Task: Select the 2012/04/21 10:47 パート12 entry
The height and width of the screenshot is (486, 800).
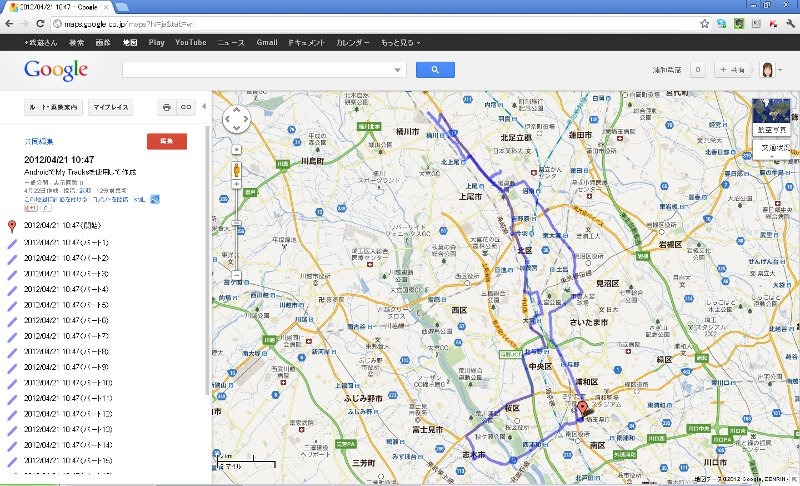Action: point(68,414)
